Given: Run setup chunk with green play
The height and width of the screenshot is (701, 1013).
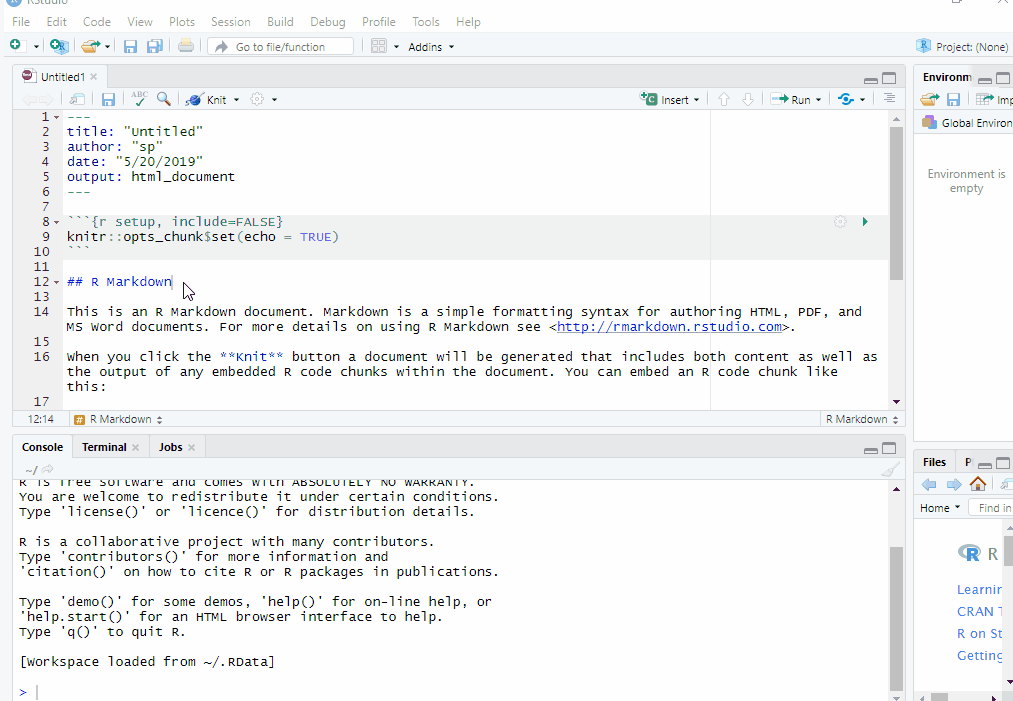Looking at the screenshot, I should click(865, 222).
